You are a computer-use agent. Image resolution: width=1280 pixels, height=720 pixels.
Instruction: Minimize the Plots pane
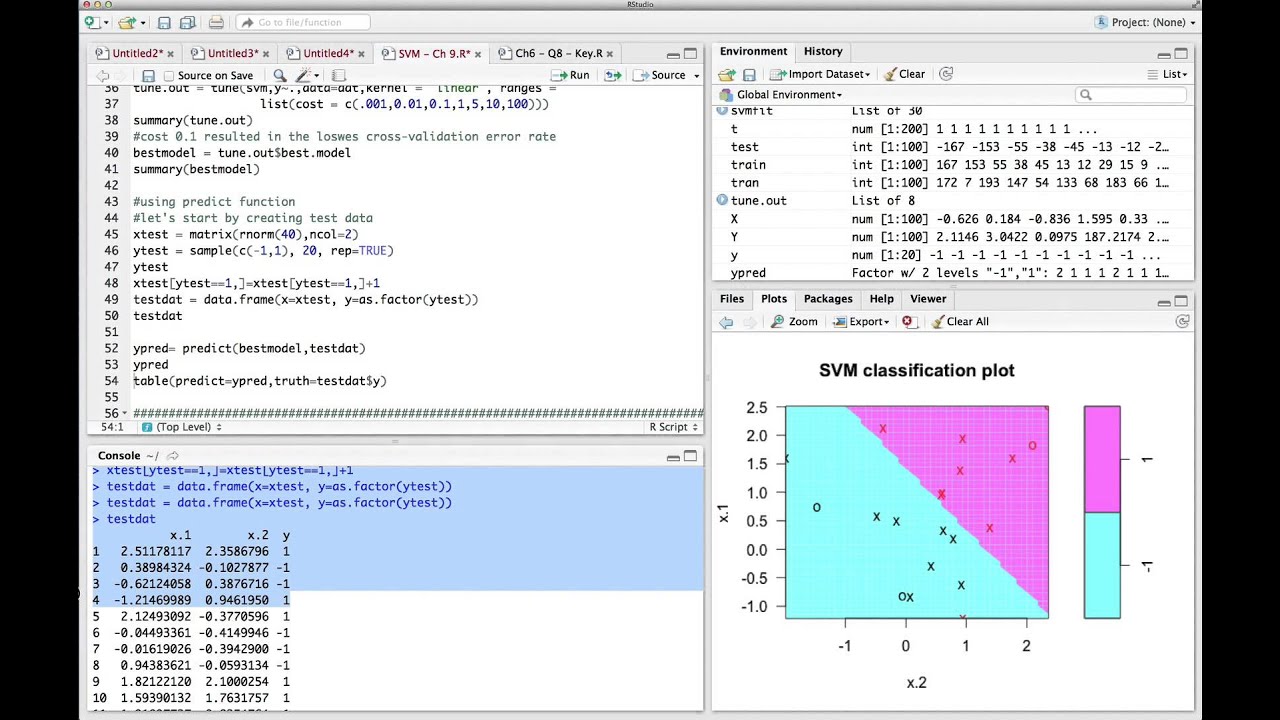1164,301
